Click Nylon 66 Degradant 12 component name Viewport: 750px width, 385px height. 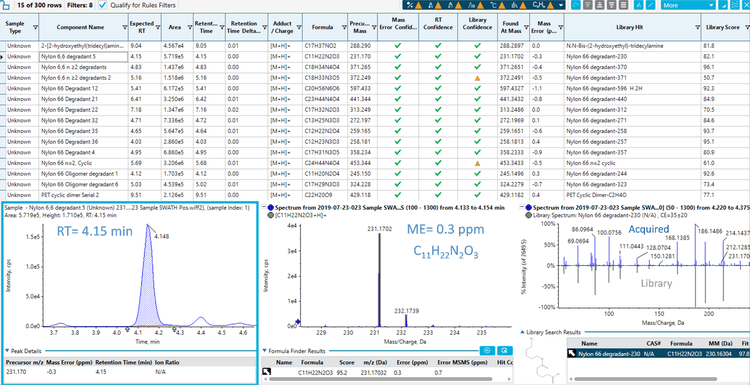click(x=70, y=88)
